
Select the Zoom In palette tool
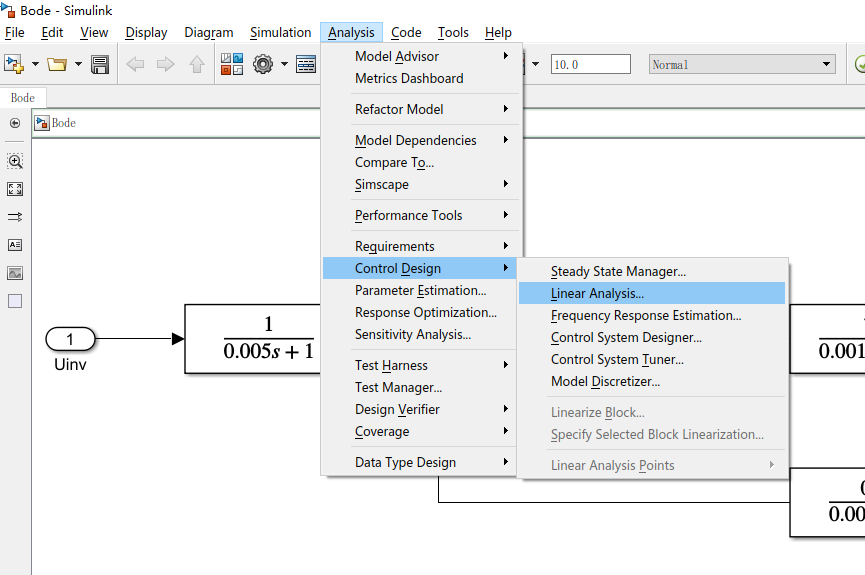coord(15,161)
